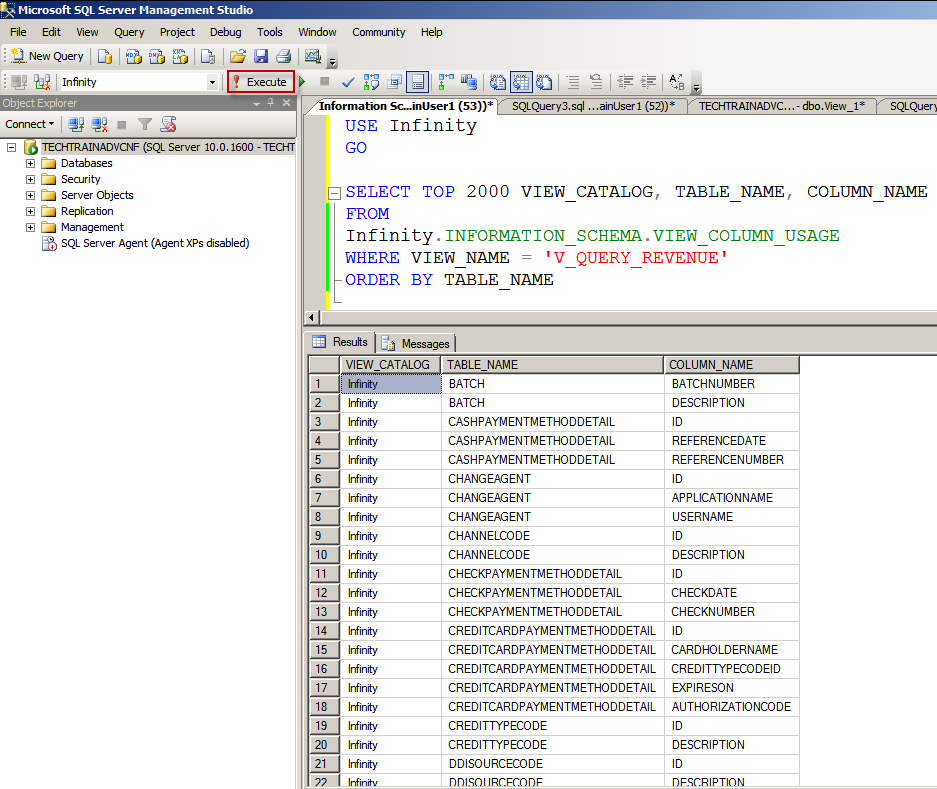937x789 pixels.
Task: Select Results to Grid mode
Action: [520, 82]
